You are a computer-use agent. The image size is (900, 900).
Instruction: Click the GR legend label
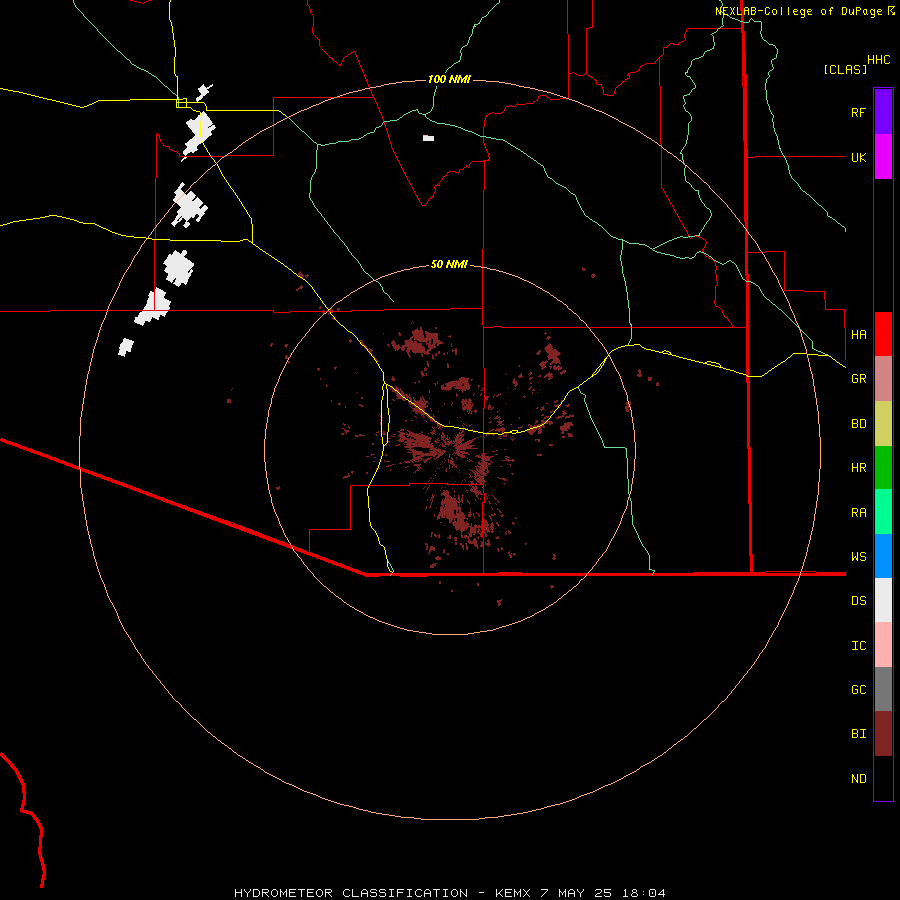[x=858, y=379]
